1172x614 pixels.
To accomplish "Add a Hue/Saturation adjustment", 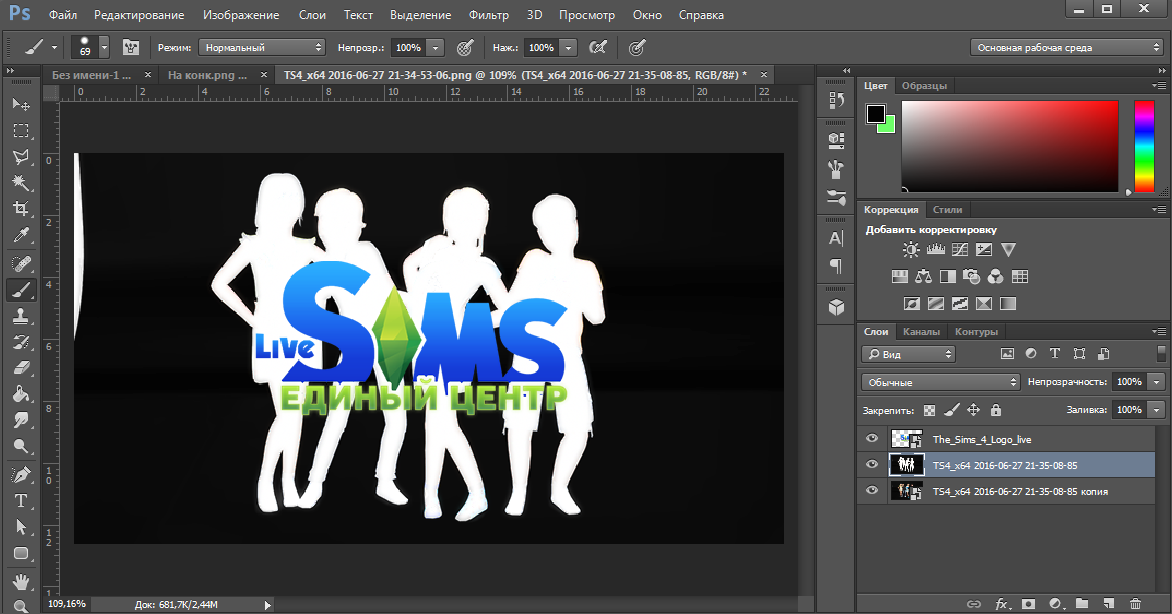I will click(x=900, y=277).
